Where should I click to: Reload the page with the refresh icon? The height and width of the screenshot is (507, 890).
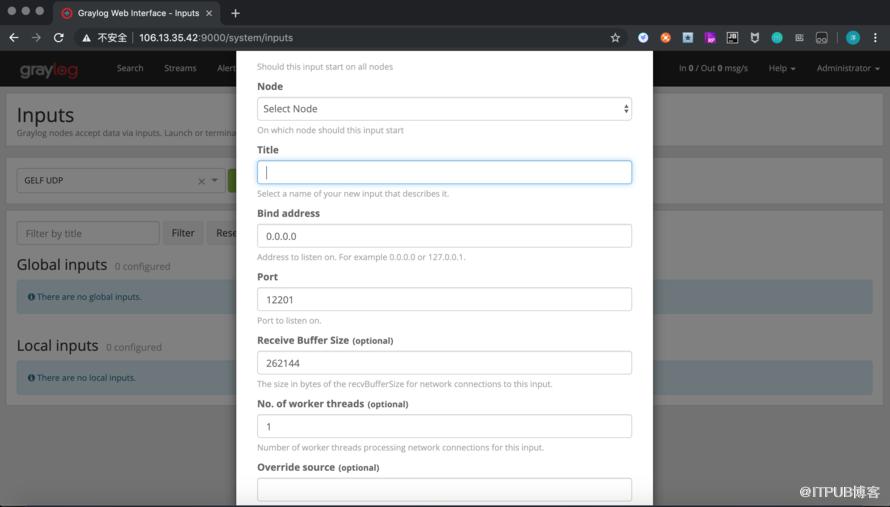pyautogui.click(x=58, y=37)
